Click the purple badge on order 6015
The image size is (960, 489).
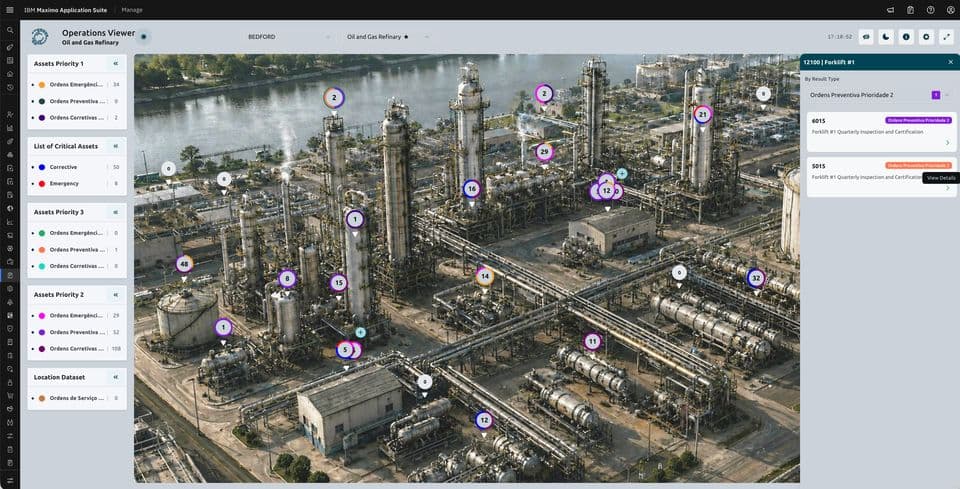tap(918, 121)
